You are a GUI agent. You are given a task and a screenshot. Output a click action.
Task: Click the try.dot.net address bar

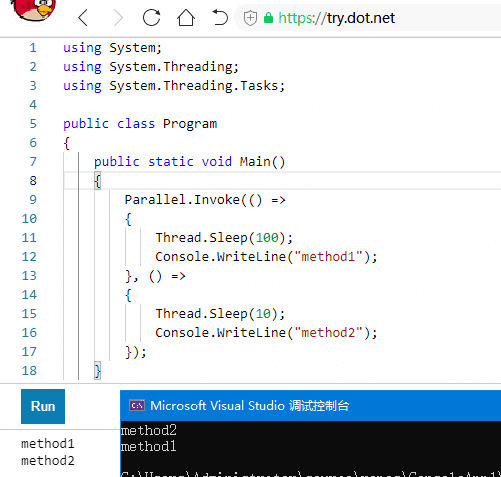point(367,18)
